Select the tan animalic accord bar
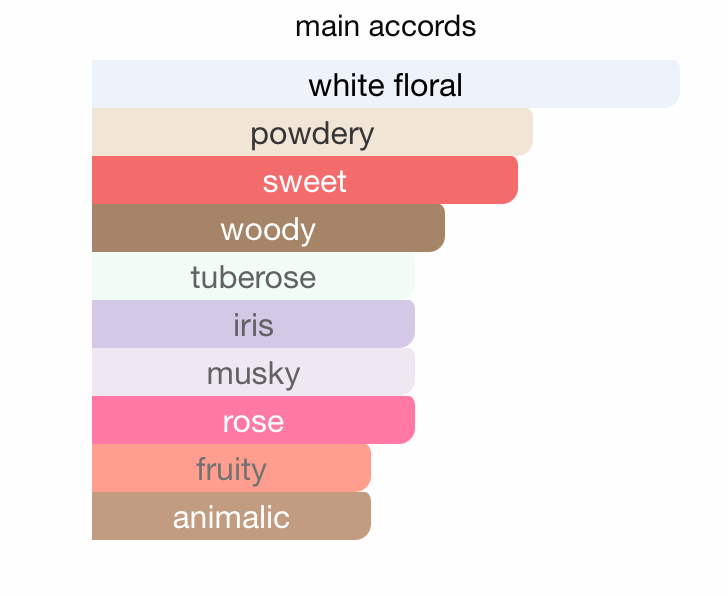Image resolution: width=728 pixels, height=596 pixels. point(231,516)
